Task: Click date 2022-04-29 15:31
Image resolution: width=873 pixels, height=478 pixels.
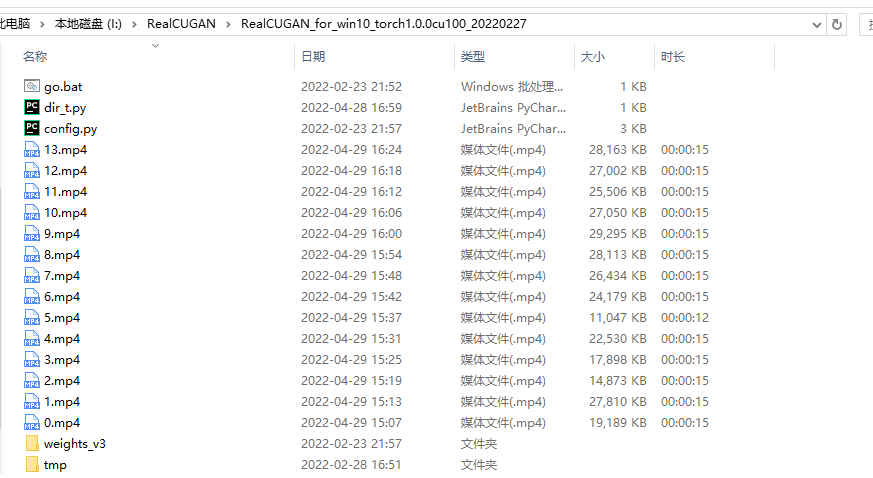Action: point(351,339)
